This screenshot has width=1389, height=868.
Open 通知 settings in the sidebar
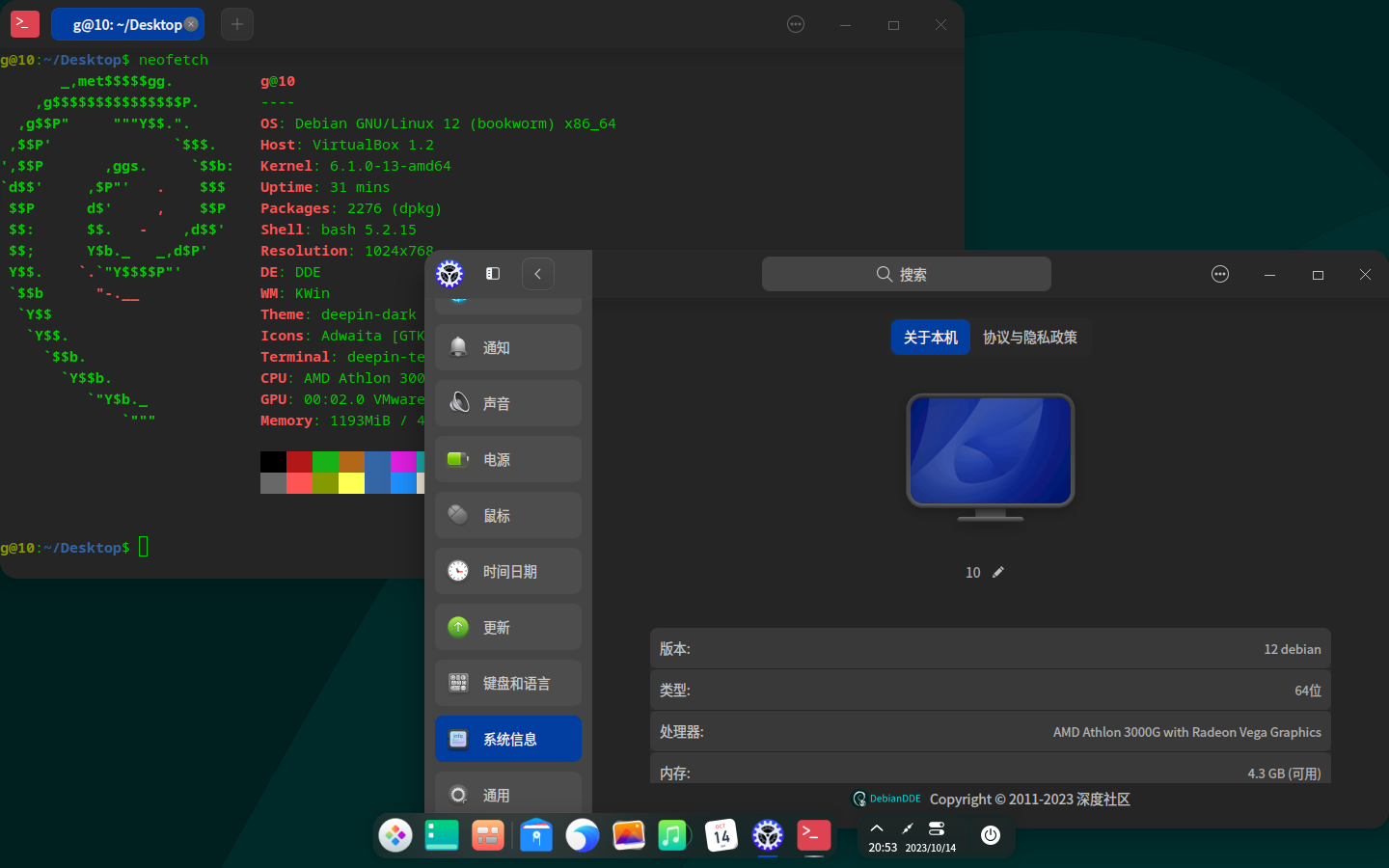pyautogui.click(x=508, y=347)
